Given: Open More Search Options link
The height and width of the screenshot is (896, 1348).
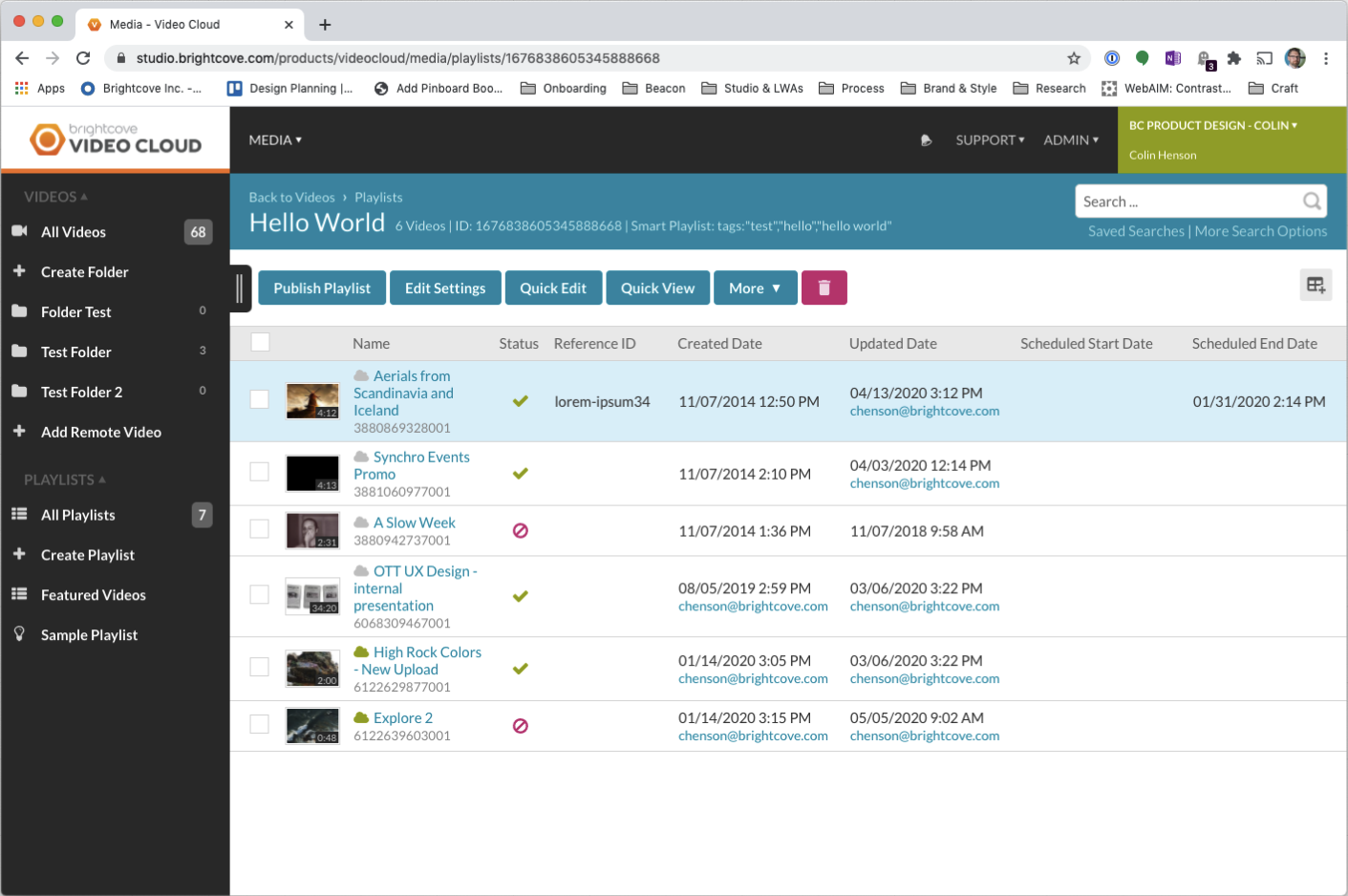Looking at the screenshot, I should [x=1261, y=231].
